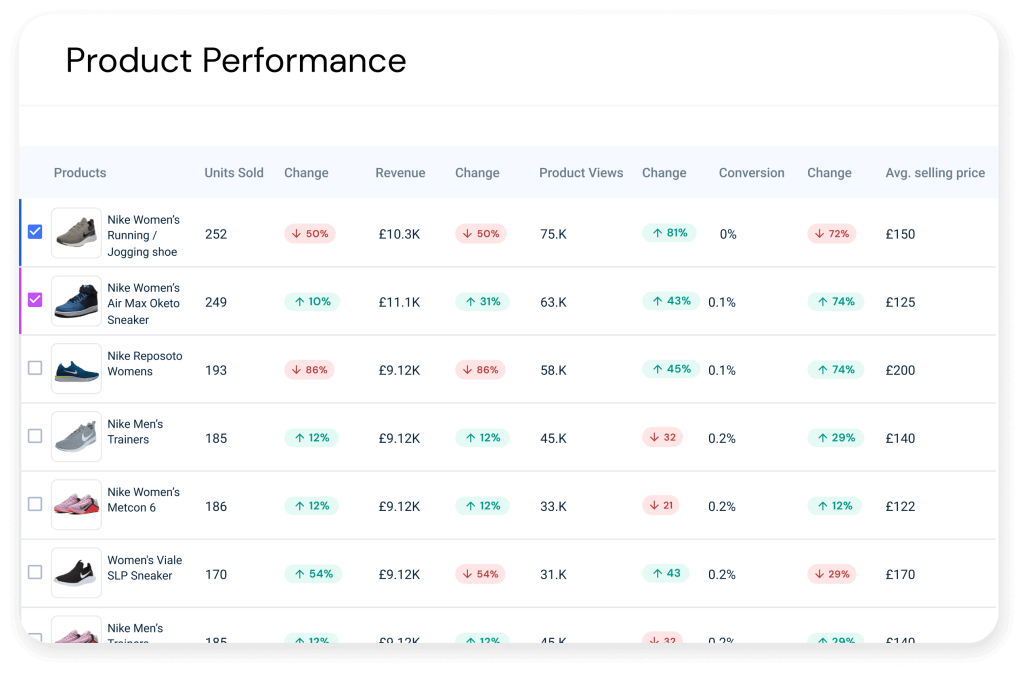Uncheck the Air Max Oketo Sneaker row checkbox

pos(35,299)
